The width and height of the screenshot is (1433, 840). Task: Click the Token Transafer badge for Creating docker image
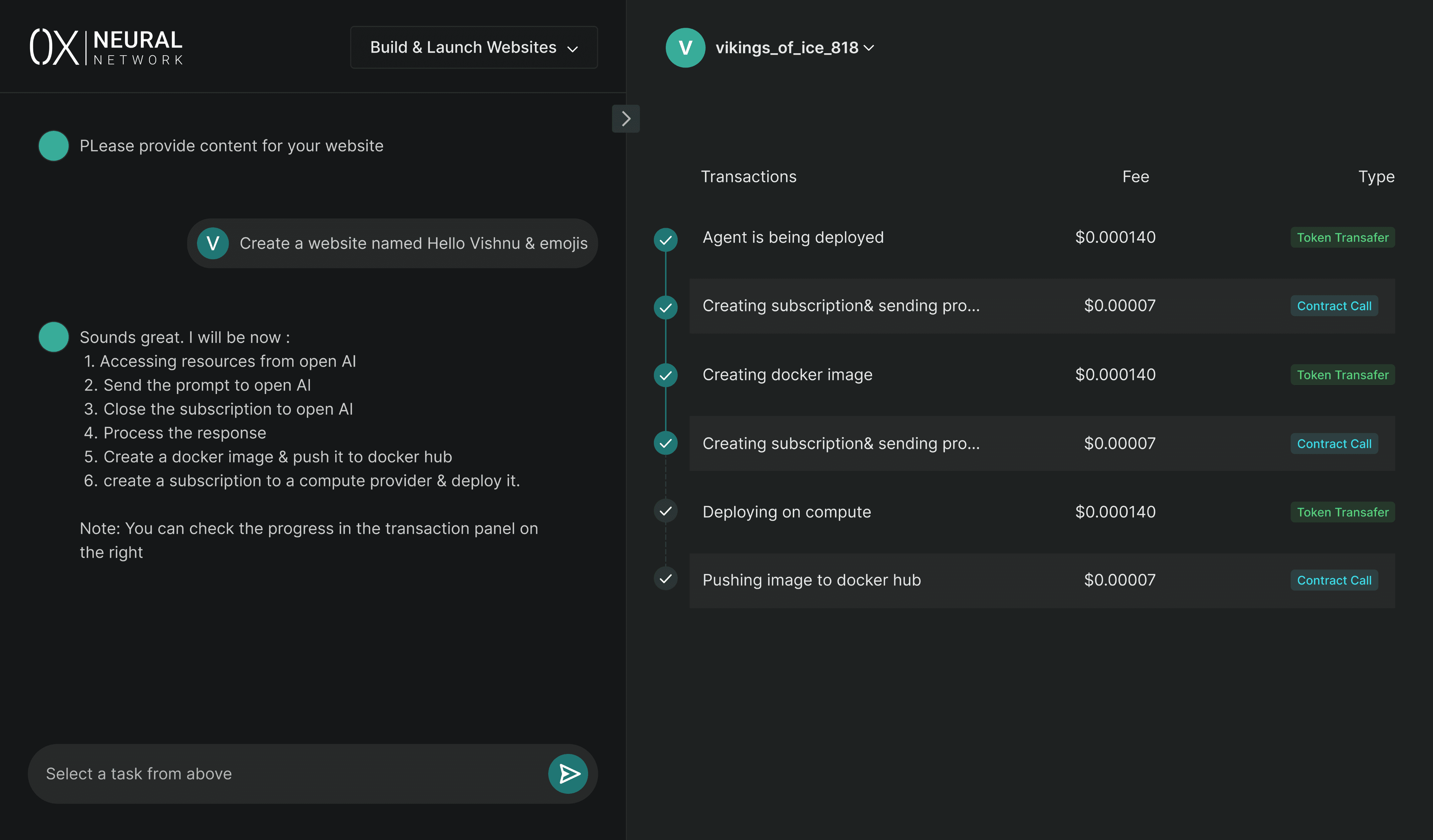pyautogui.click(x=1342, y=375)
